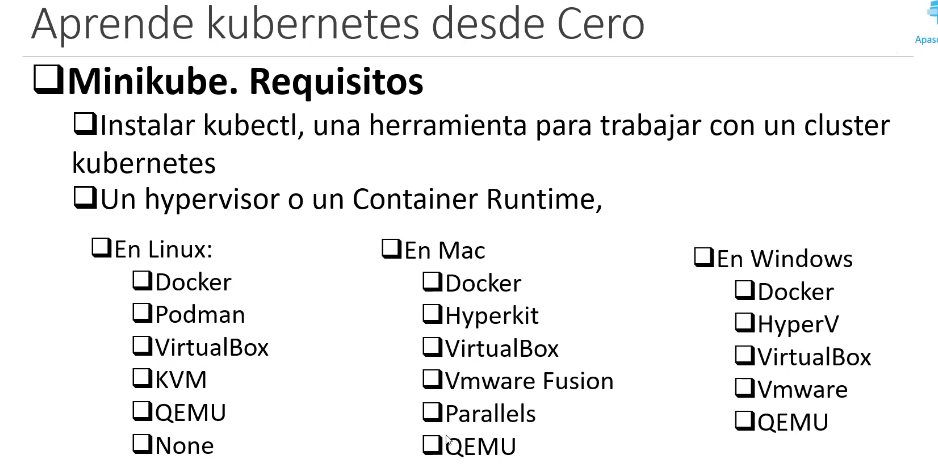Click Docker under the Windows list
The image size is (938, 476).
click(796, 292)
